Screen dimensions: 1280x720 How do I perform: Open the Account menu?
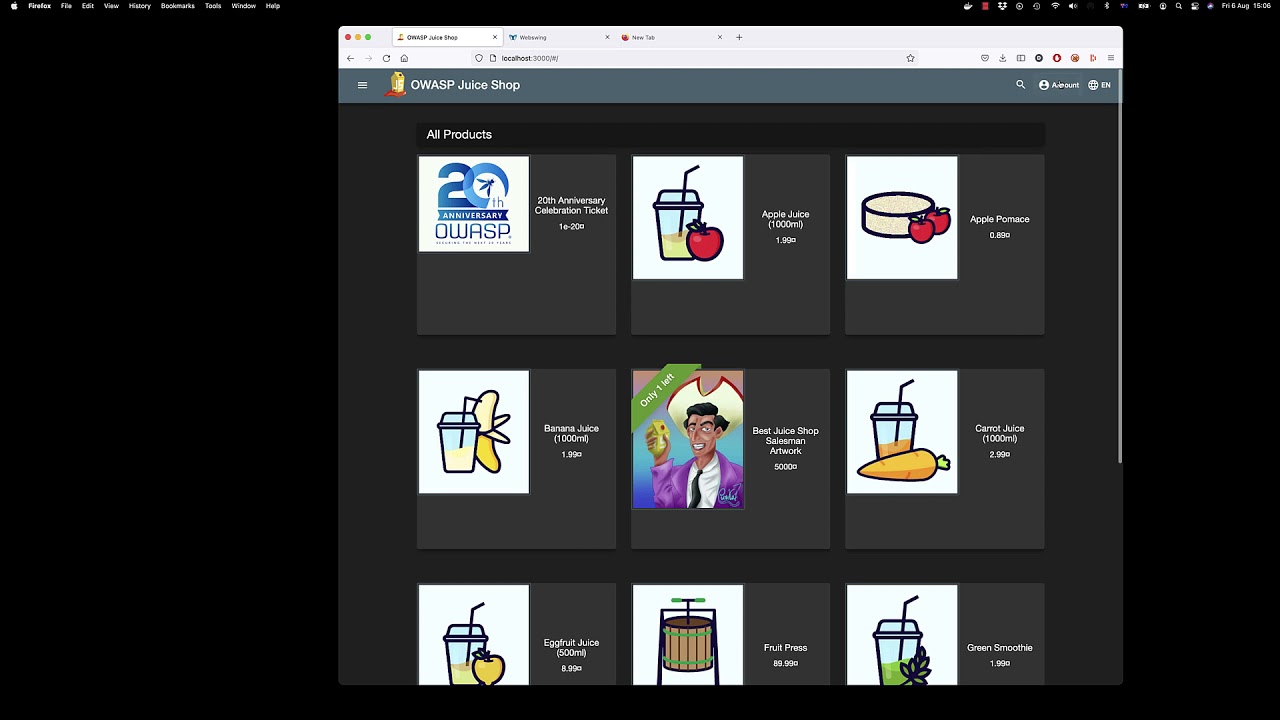click(x=1059, y=85)
